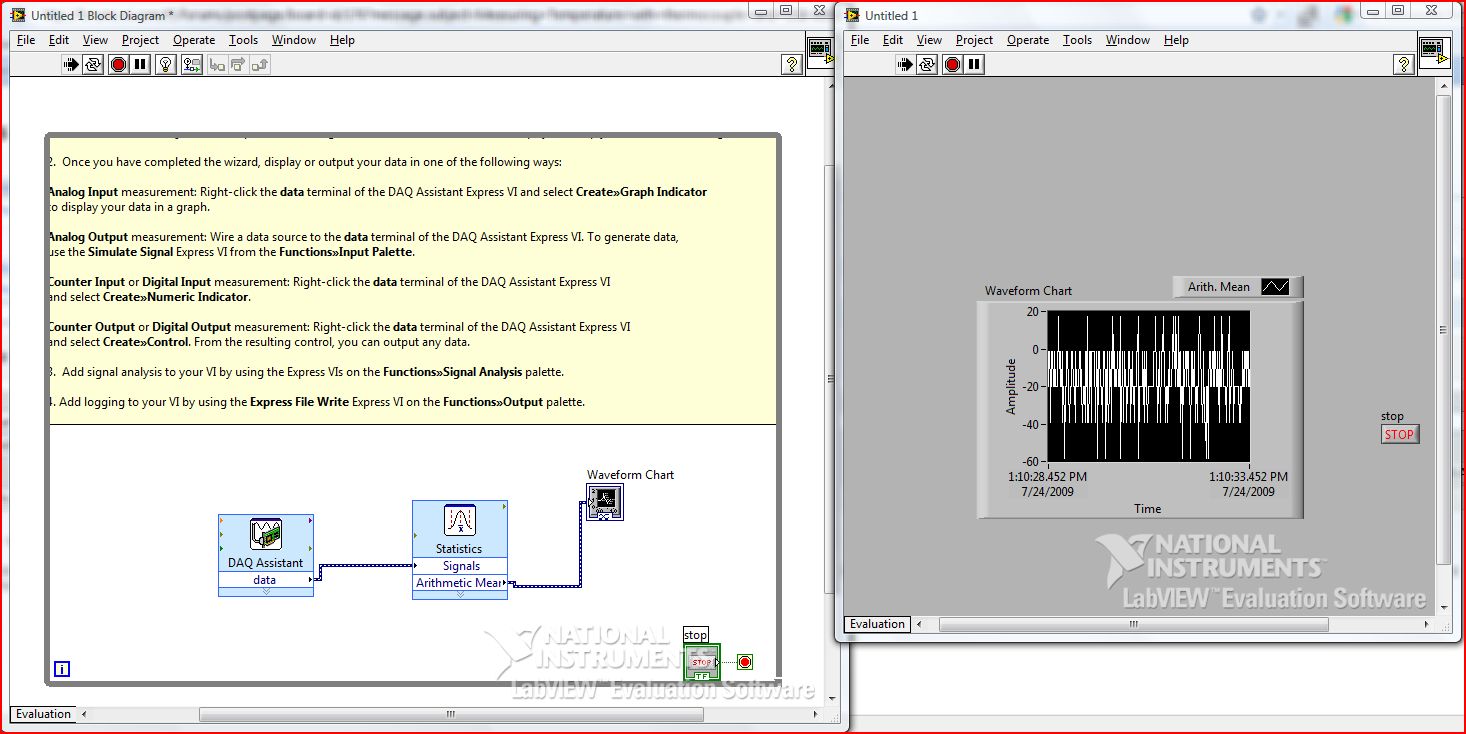The width and height of the screenshot is (1466, 734).
Task: Click Run arrow in front panel toolbar
Action: (x=906, y=65)
